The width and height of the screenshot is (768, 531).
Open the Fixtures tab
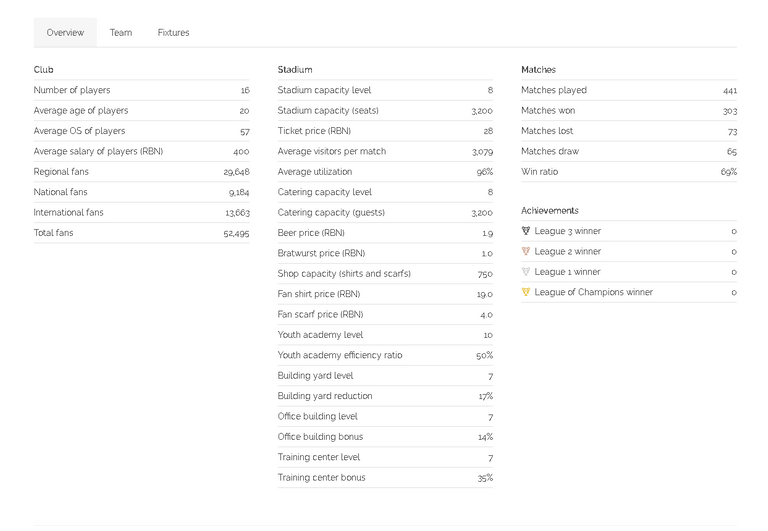173,32
